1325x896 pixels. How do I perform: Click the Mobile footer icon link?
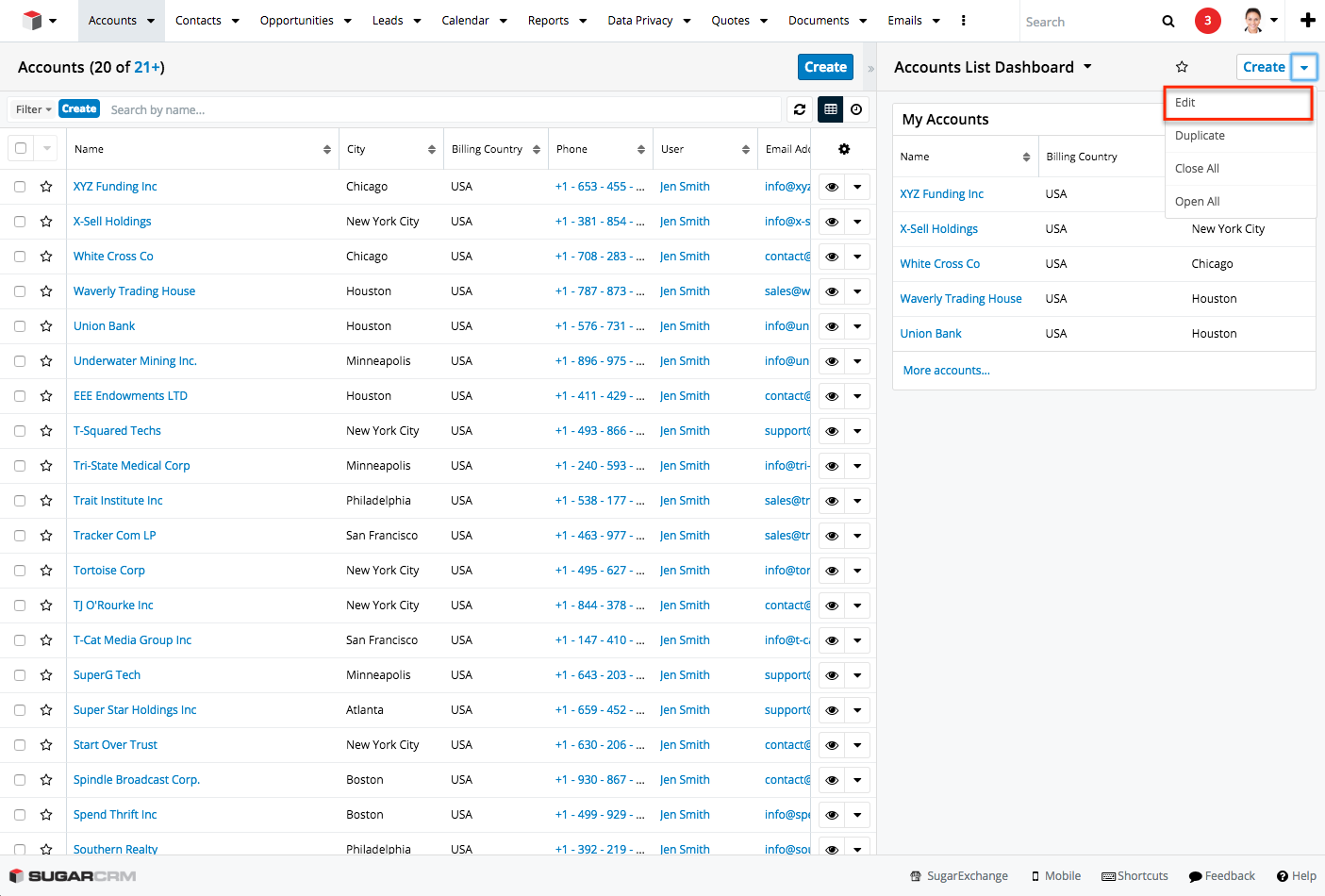(1055, 876)
